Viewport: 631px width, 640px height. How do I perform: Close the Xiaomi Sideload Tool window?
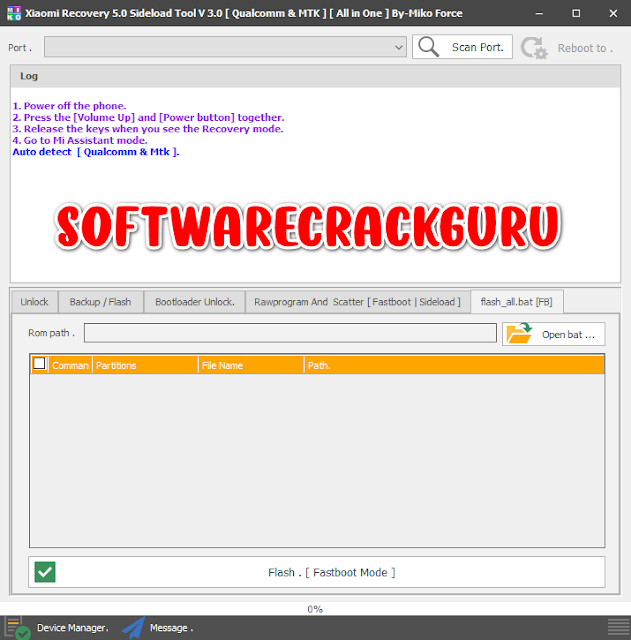[613, 13]
